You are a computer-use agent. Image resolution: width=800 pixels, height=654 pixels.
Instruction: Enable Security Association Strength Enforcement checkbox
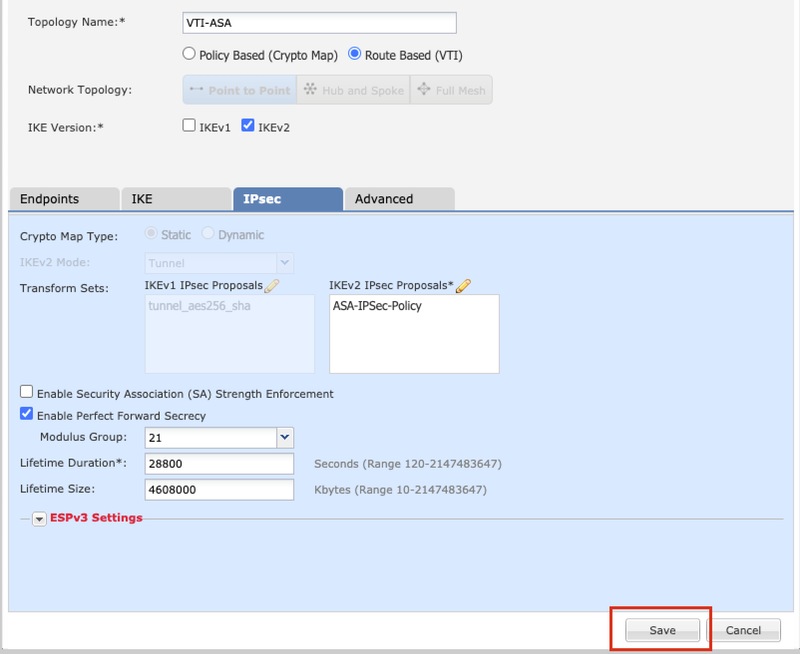coord(27,392)
